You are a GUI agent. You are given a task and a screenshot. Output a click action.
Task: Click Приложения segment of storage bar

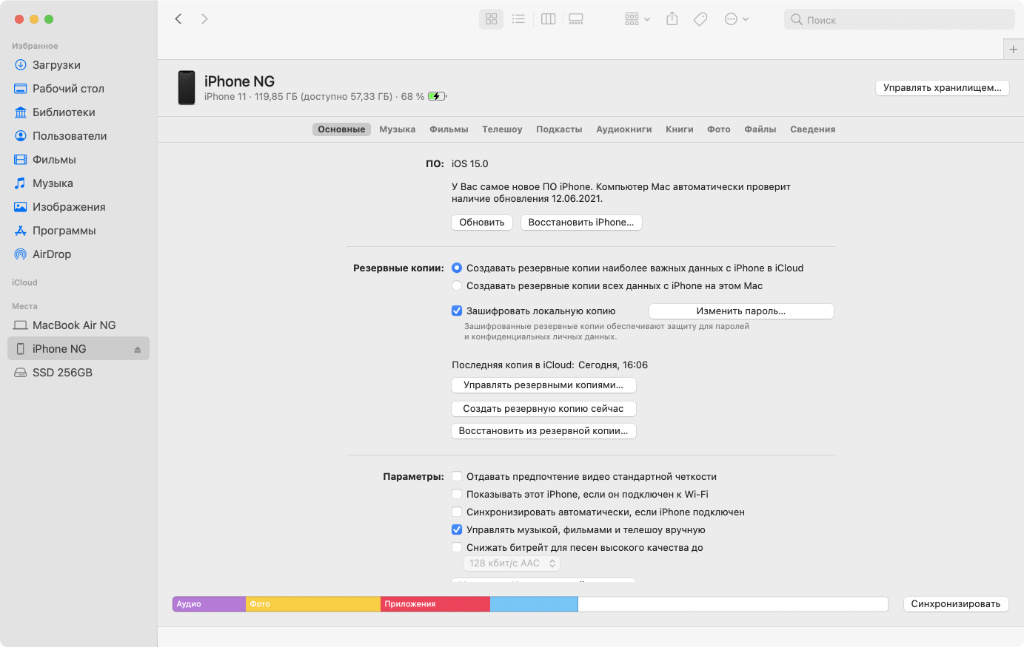(x=436, y=604)
